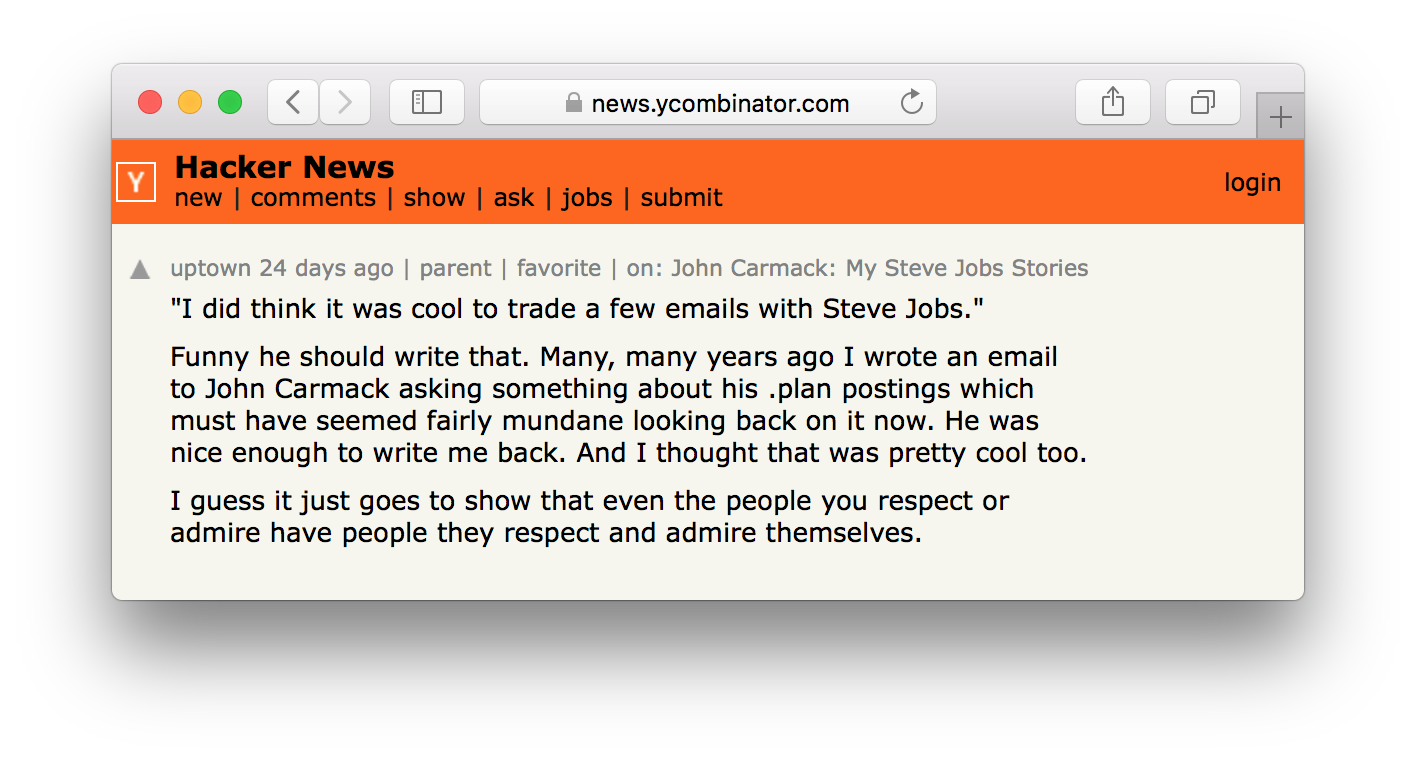Screen dimensions: 1416x760
Task: Open the comments section link
Action: click(x=313, y=198)
